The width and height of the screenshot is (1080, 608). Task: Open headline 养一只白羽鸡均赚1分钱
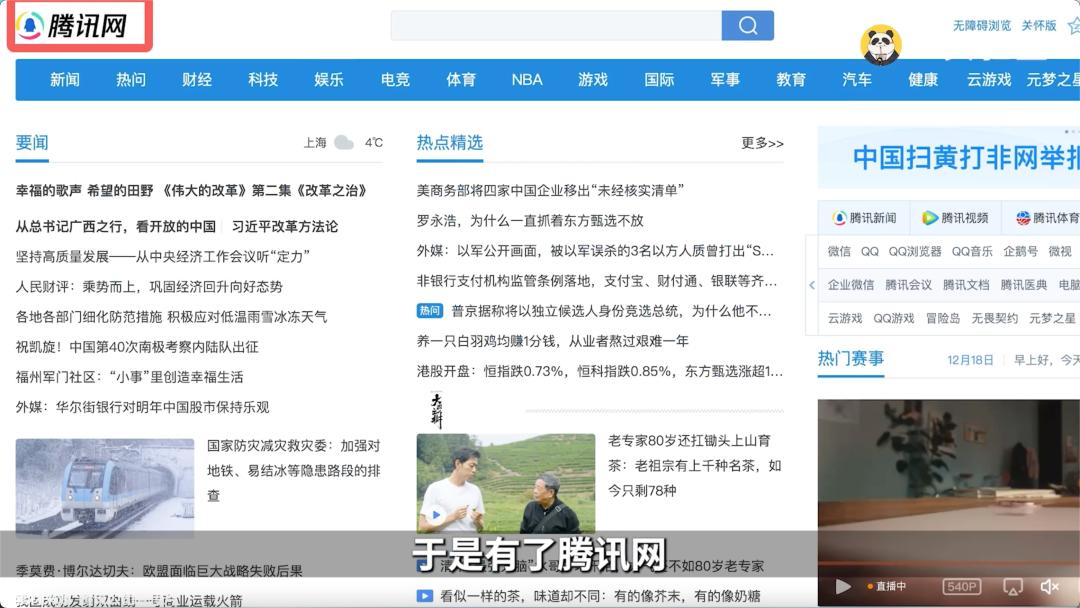pyautogui.click(x=552, y=341)
